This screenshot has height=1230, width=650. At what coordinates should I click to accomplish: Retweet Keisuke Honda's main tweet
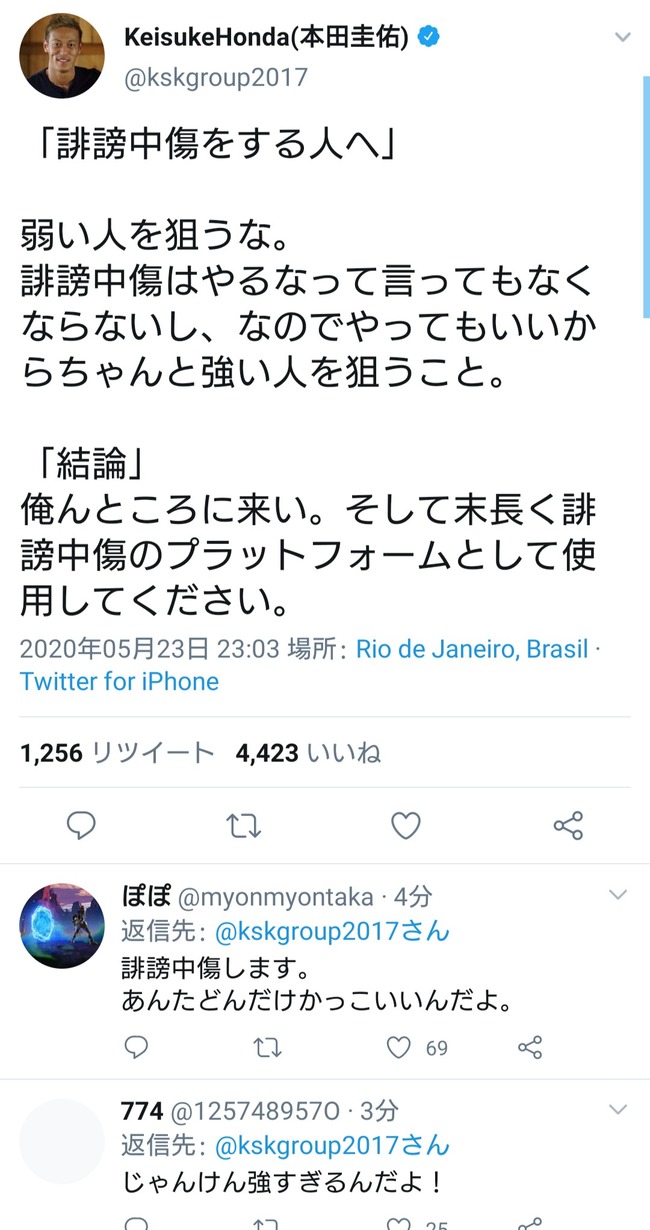click(x=243, y=825)
